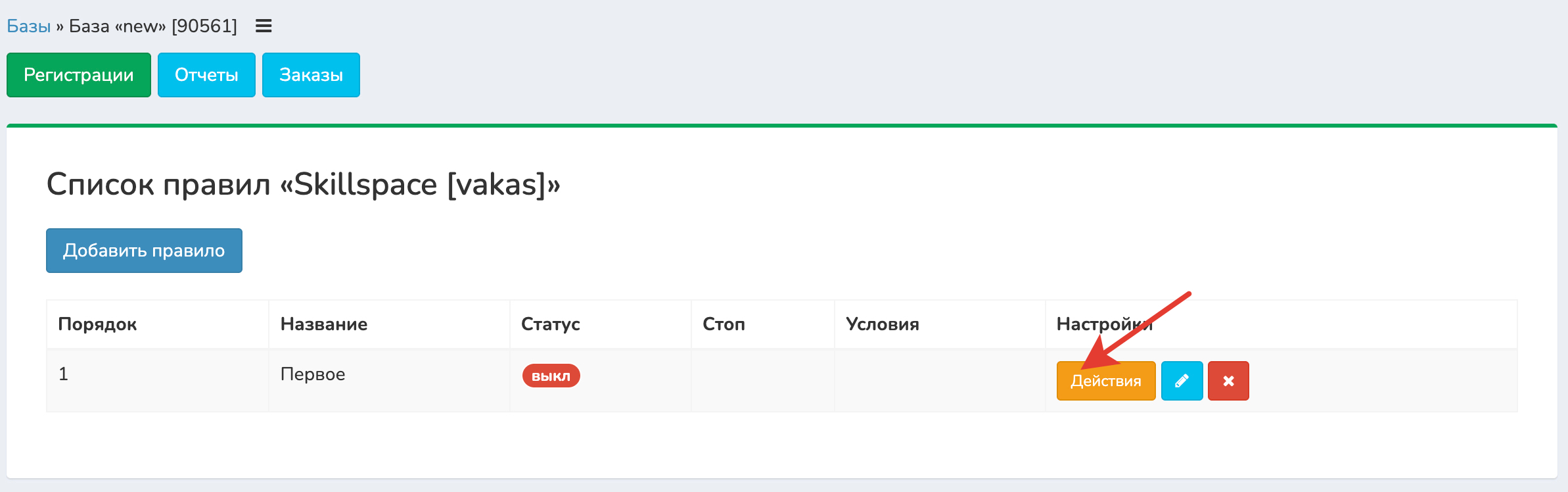Viewport: 1568px width, 492px height.
Task: Open the Действия button for the first rule
Action: 1105,381
